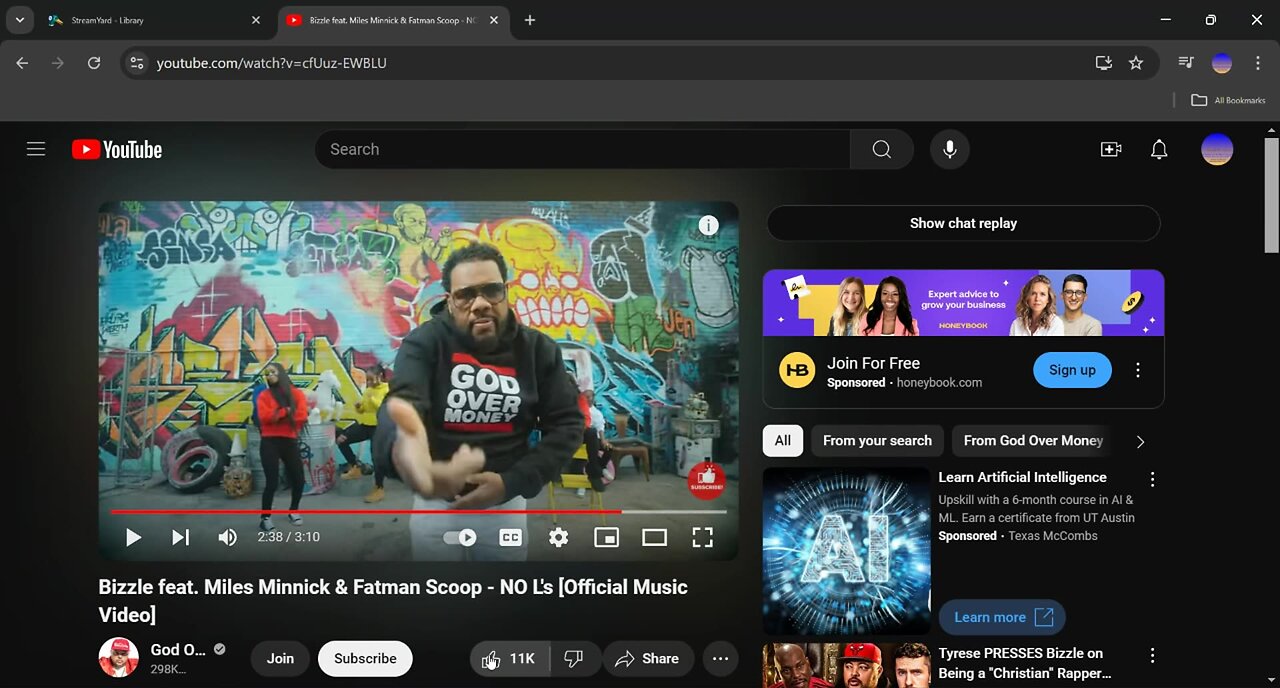Screen dimensions: 1280x688
Task: Open the Tyrese PRESSES Bizzle video title
Action: click(1025, 663)
